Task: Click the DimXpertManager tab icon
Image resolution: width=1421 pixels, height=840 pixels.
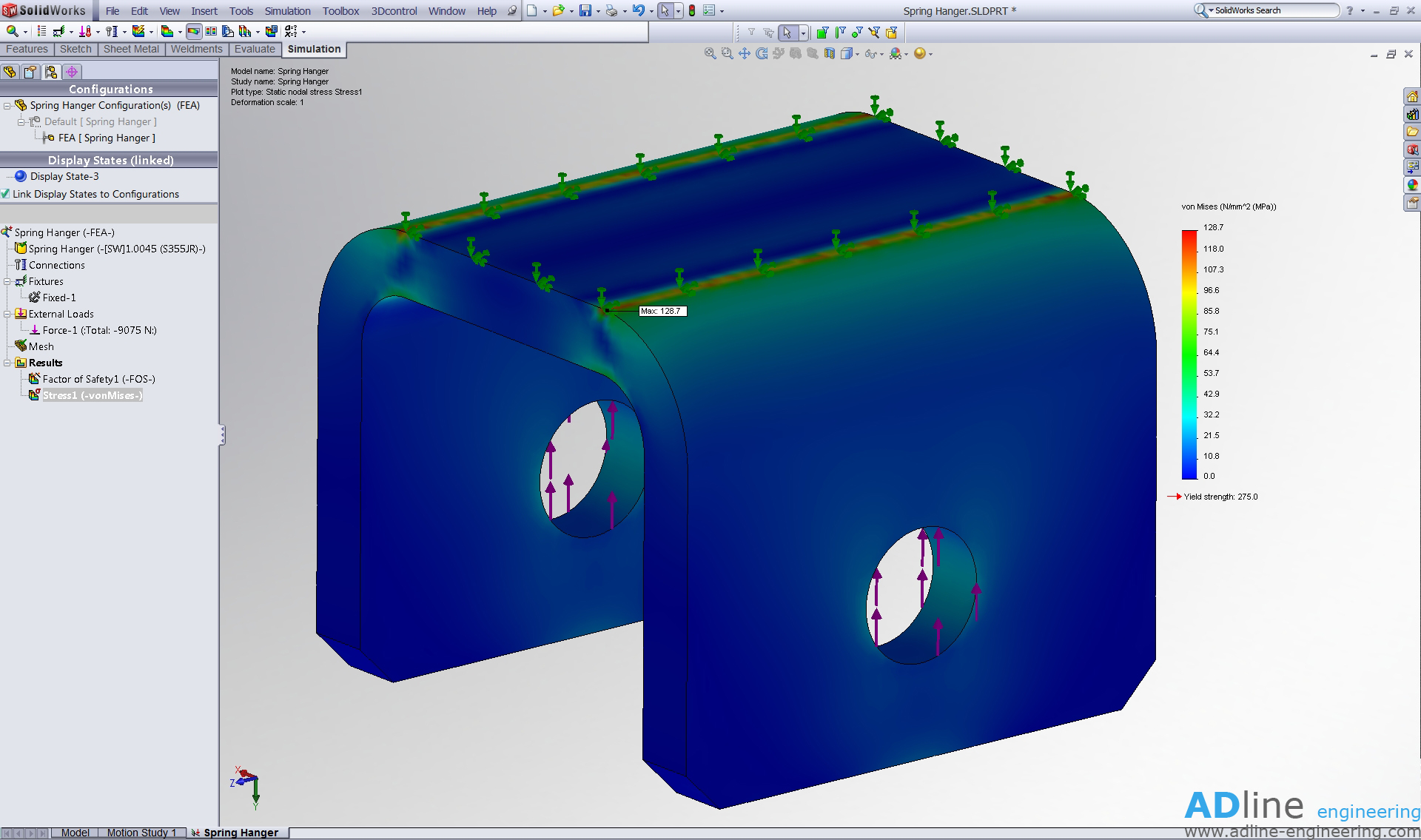Action: pos(72,72)
